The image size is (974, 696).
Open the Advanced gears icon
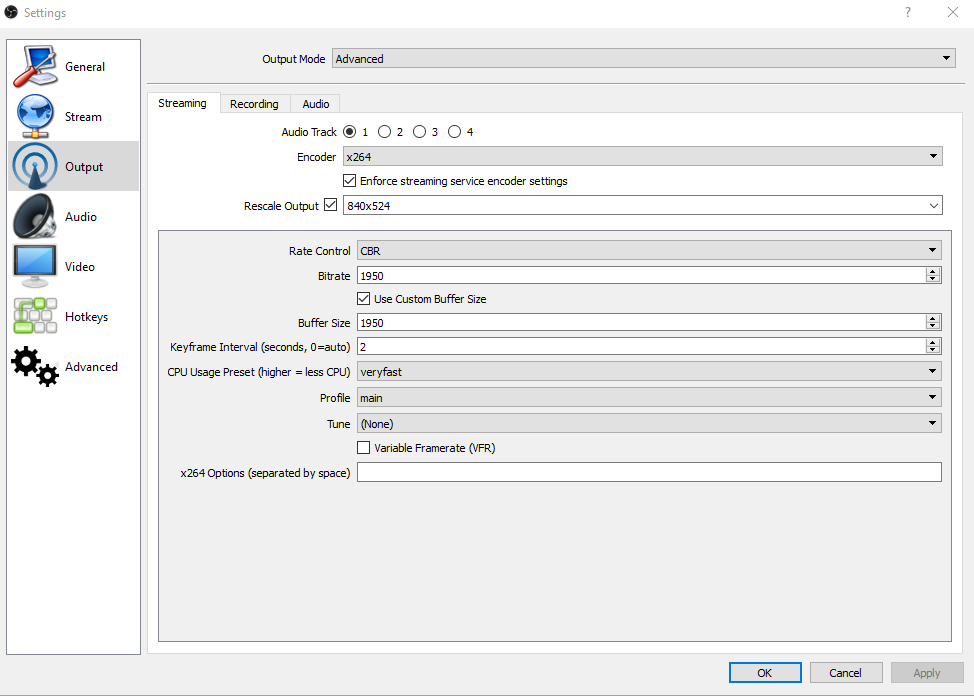point(35,367)
